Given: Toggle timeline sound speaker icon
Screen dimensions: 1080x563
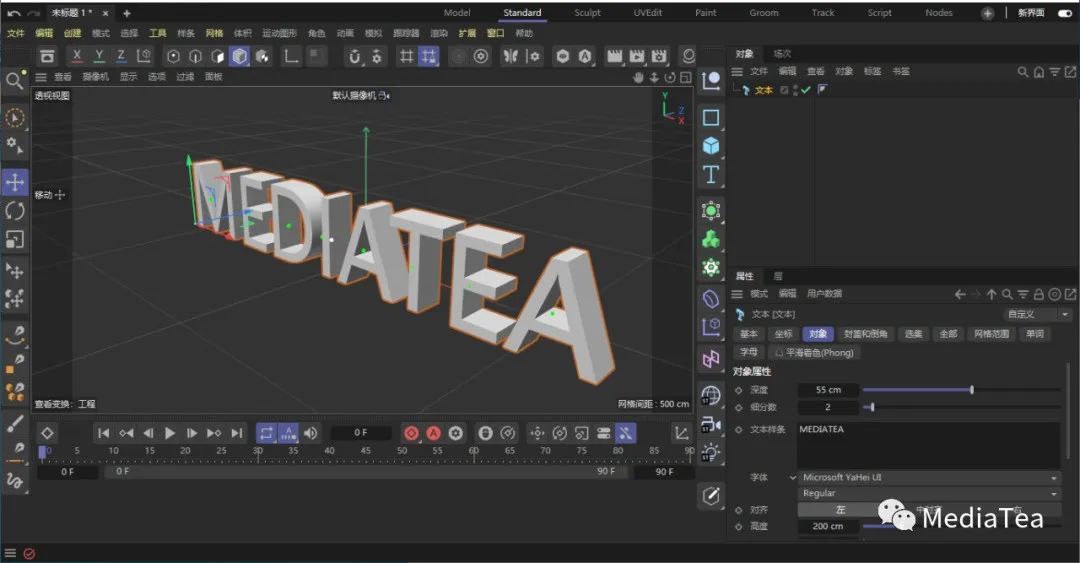Looking at the screenshot, I should tap(311, 433).
